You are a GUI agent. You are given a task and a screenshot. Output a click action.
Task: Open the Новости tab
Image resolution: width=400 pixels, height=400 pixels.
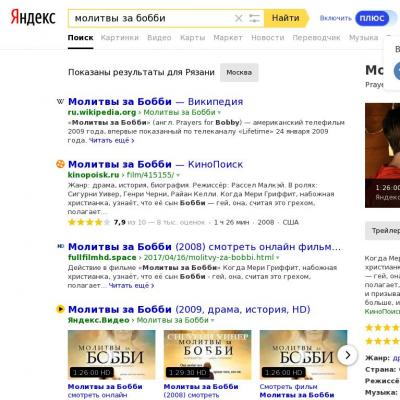268,38
